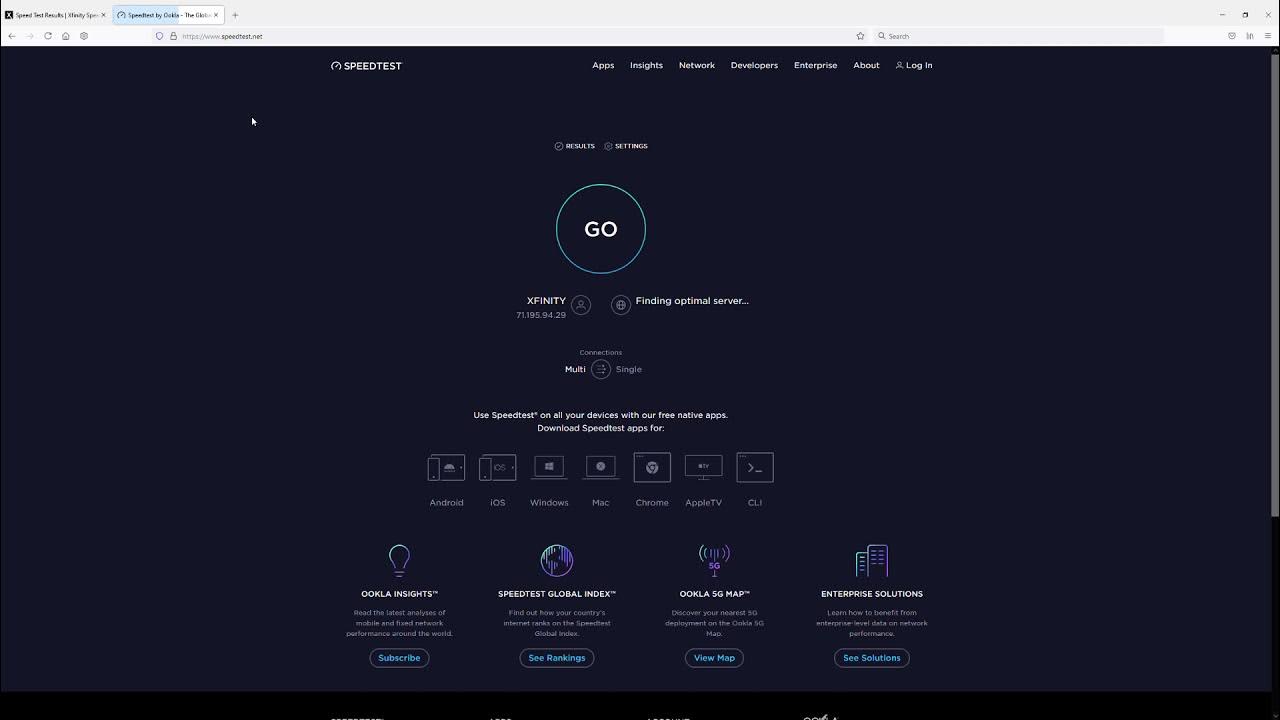Image resolution: width=1280 pixels, height=720 pixels.
Task: Click the Ookla Insights lightbulb icon
Action: (x=399, y=560)
